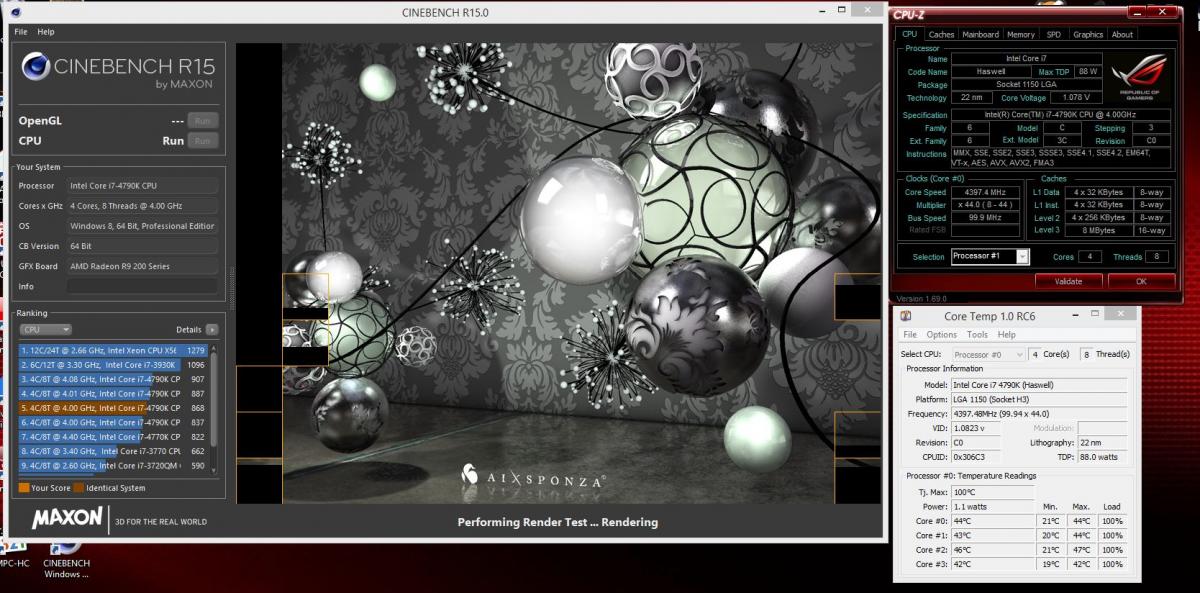This screenshot has height=593, width=1200.
Task: Switch to the SPD tab in CPU-Z
Action: point(1053,34)
